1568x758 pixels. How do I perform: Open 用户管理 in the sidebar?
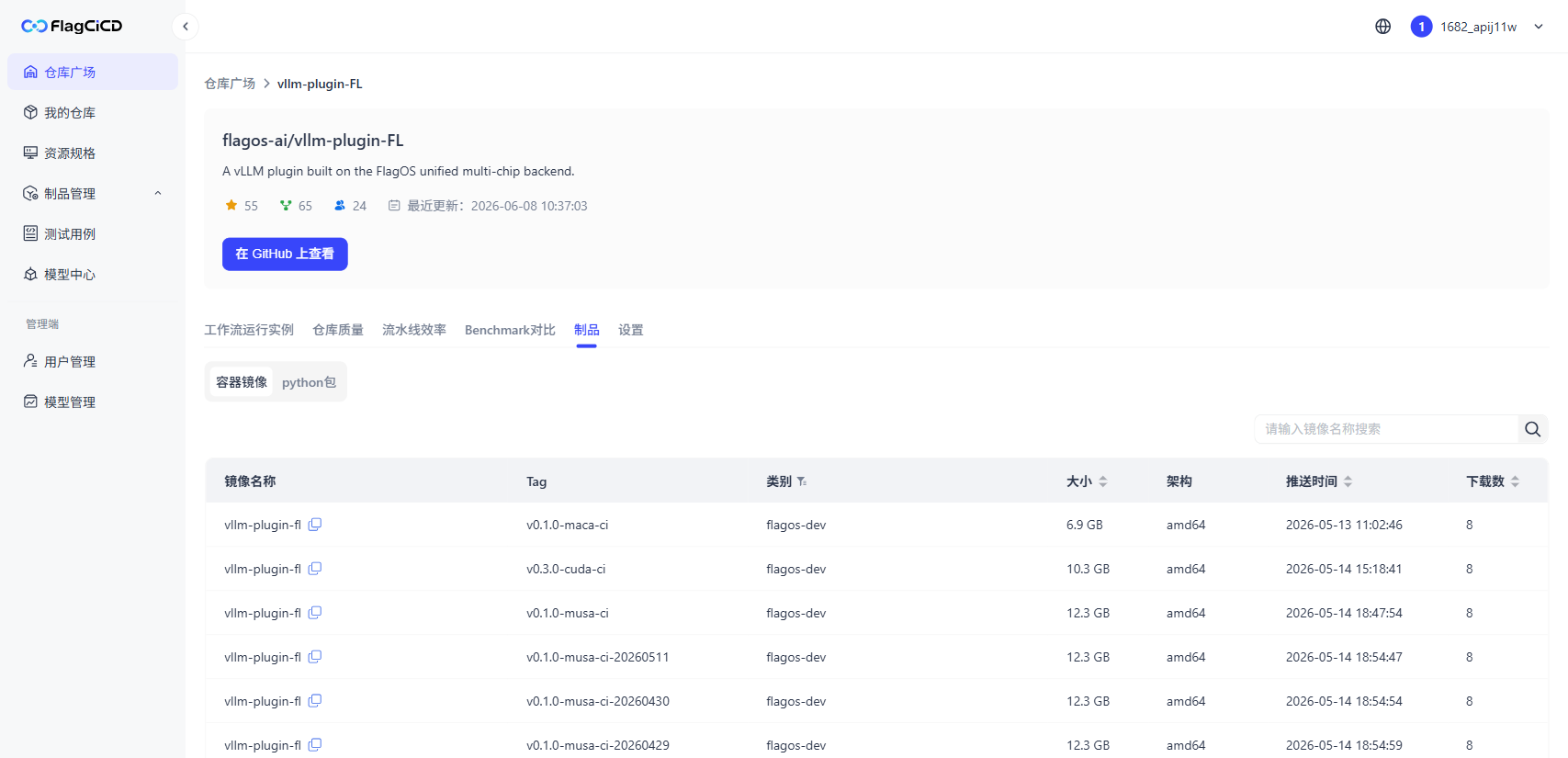tap(93, 361)
